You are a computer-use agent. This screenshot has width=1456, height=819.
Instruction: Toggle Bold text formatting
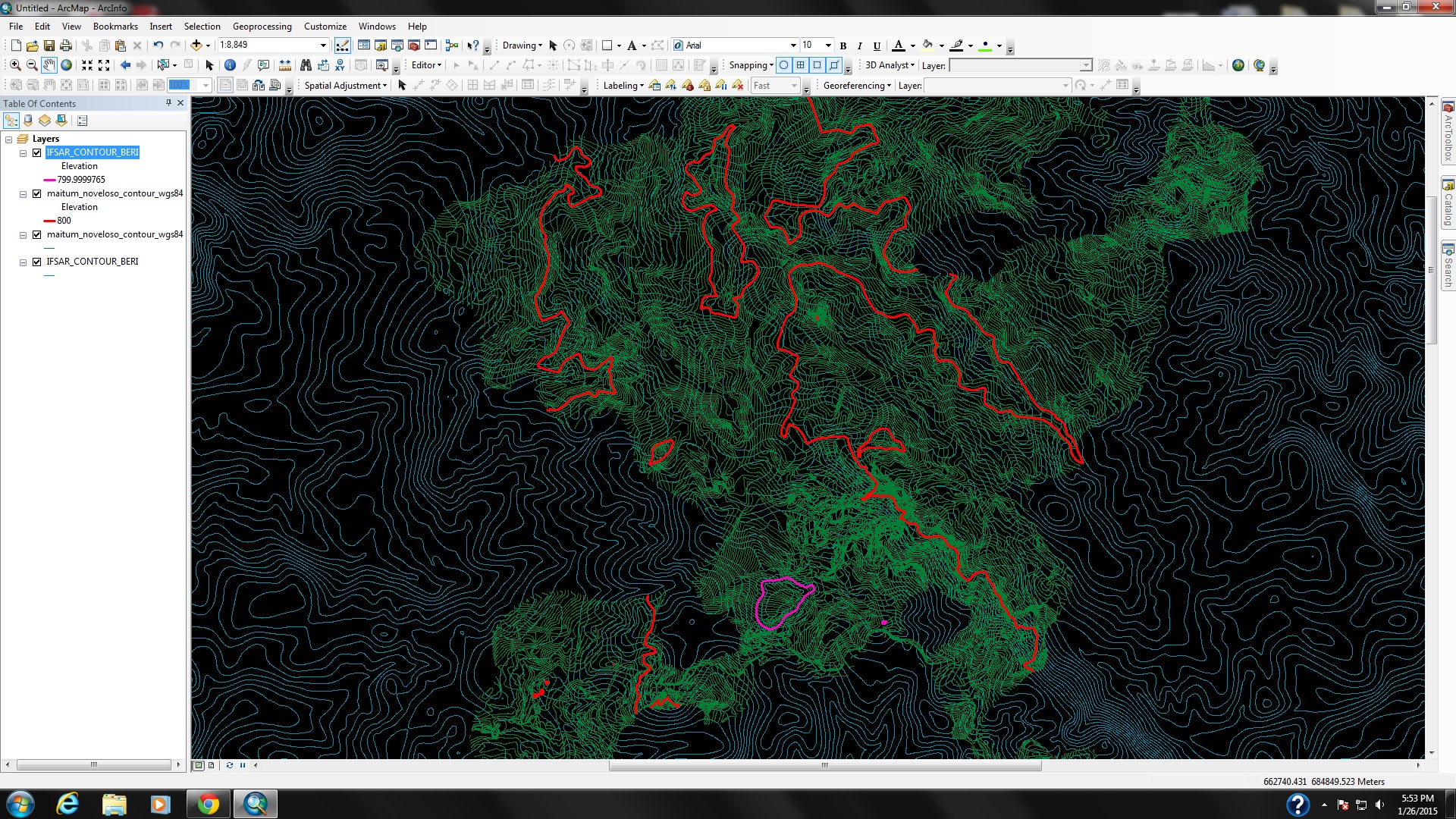843,45
